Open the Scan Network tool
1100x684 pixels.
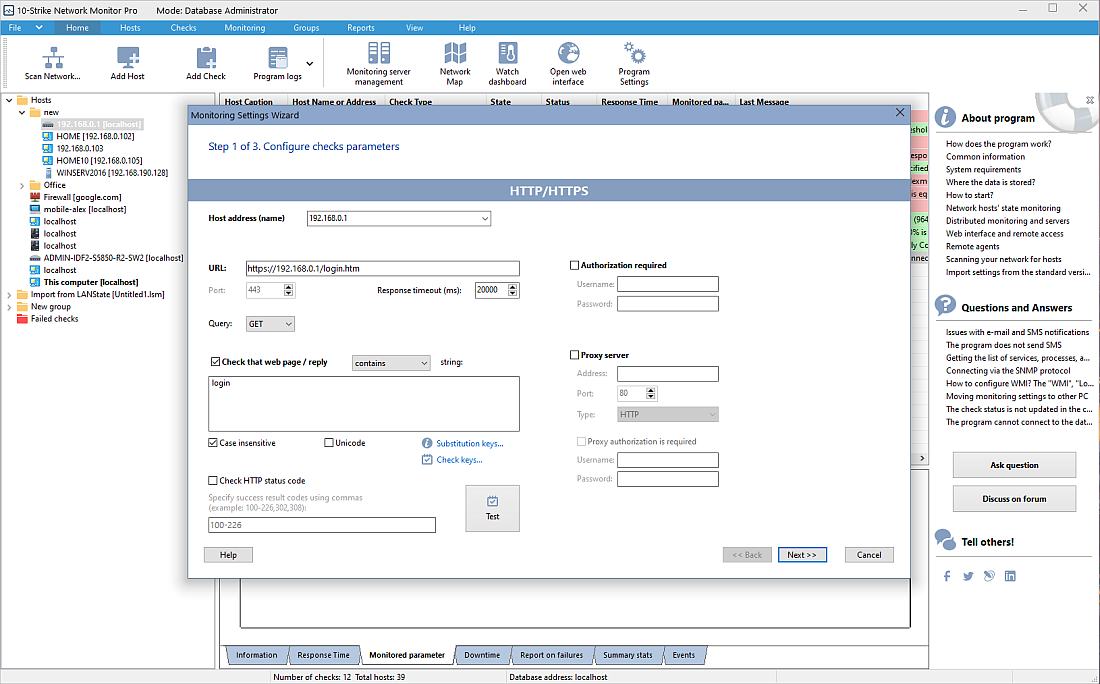click(x=53, y=63)
